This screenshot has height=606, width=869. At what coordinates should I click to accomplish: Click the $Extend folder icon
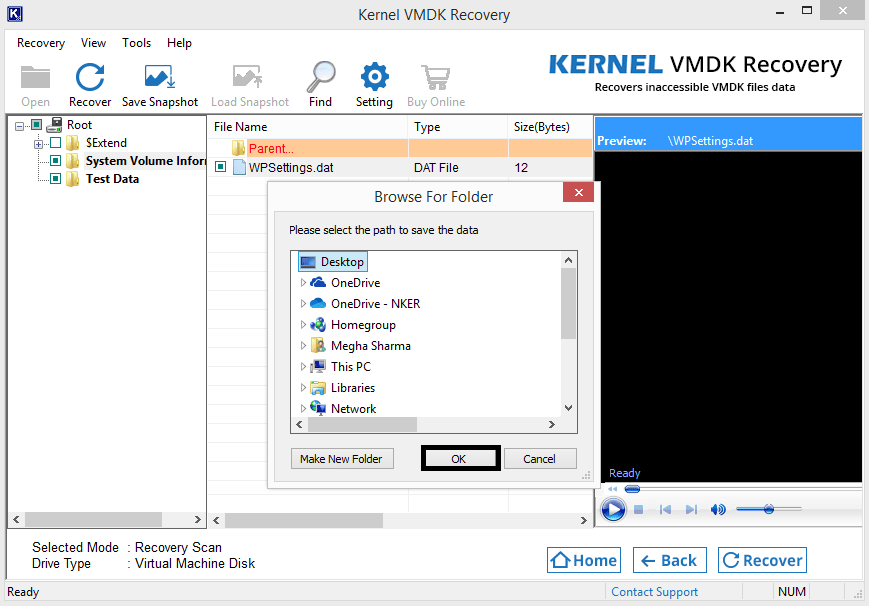coord(73,143)
